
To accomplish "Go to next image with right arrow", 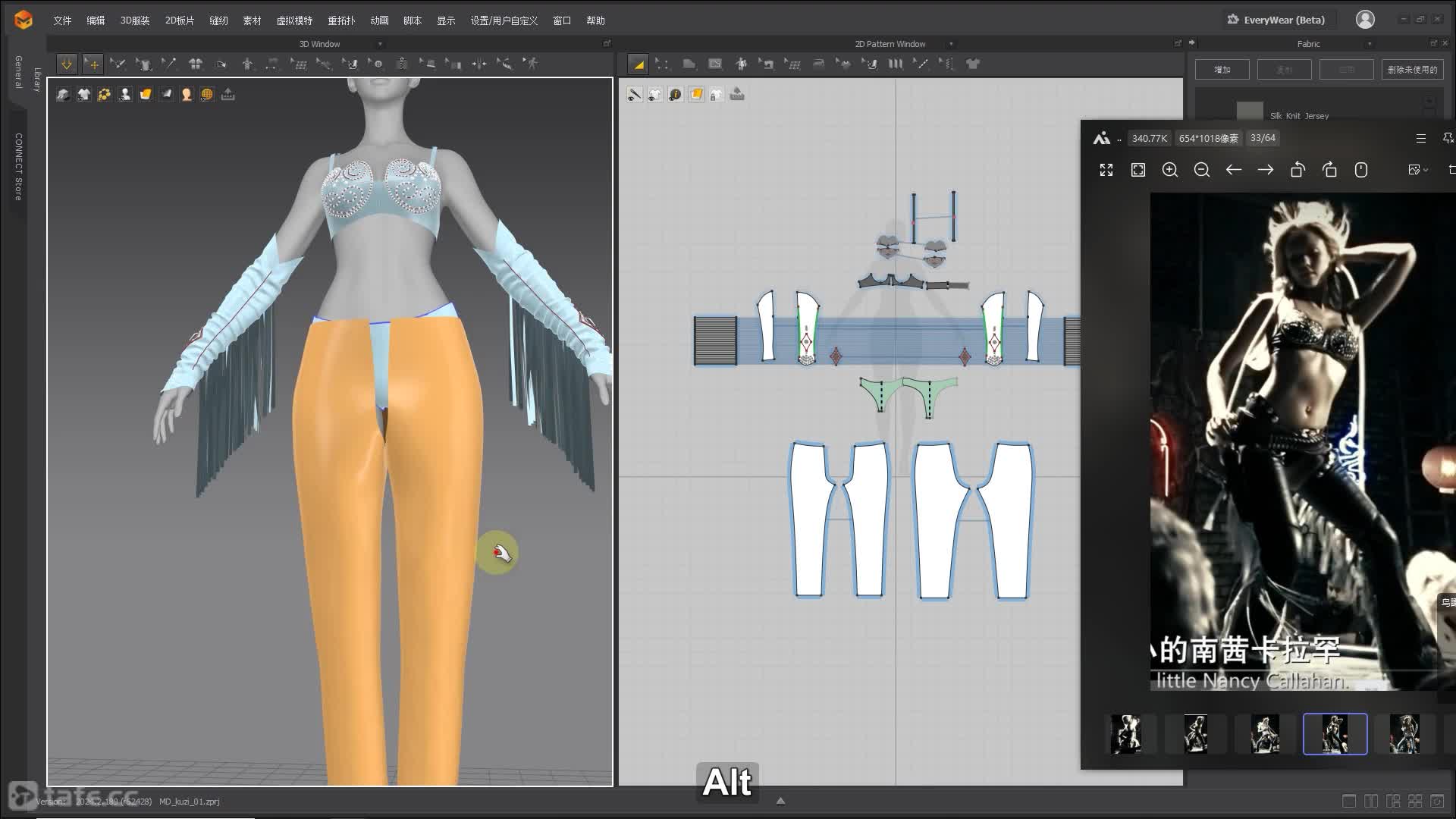I will 1266,170.
